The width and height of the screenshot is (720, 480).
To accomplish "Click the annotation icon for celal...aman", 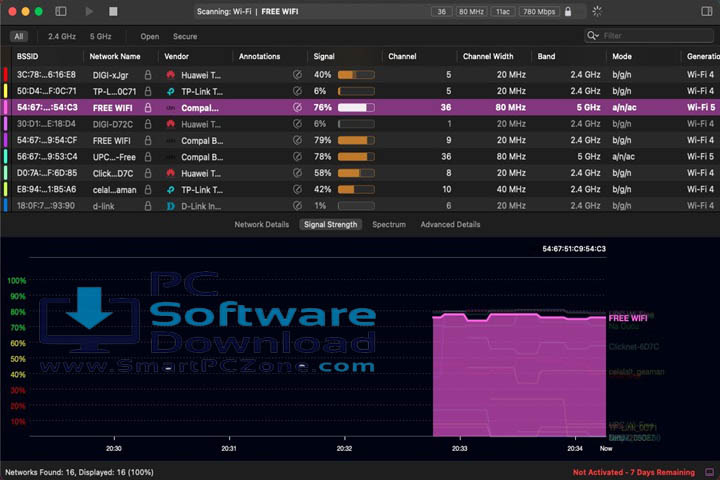I will (298, 189).
